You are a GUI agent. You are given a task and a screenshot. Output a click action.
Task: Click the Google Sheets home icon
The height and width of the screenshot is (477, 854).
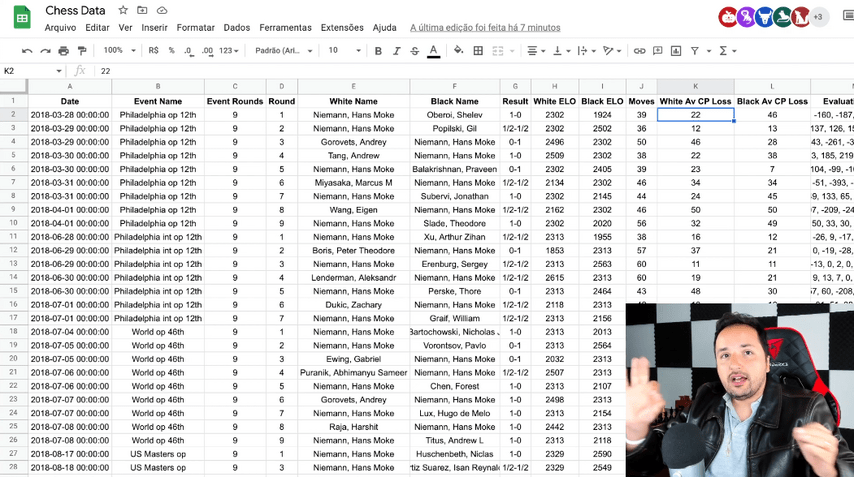22,17
